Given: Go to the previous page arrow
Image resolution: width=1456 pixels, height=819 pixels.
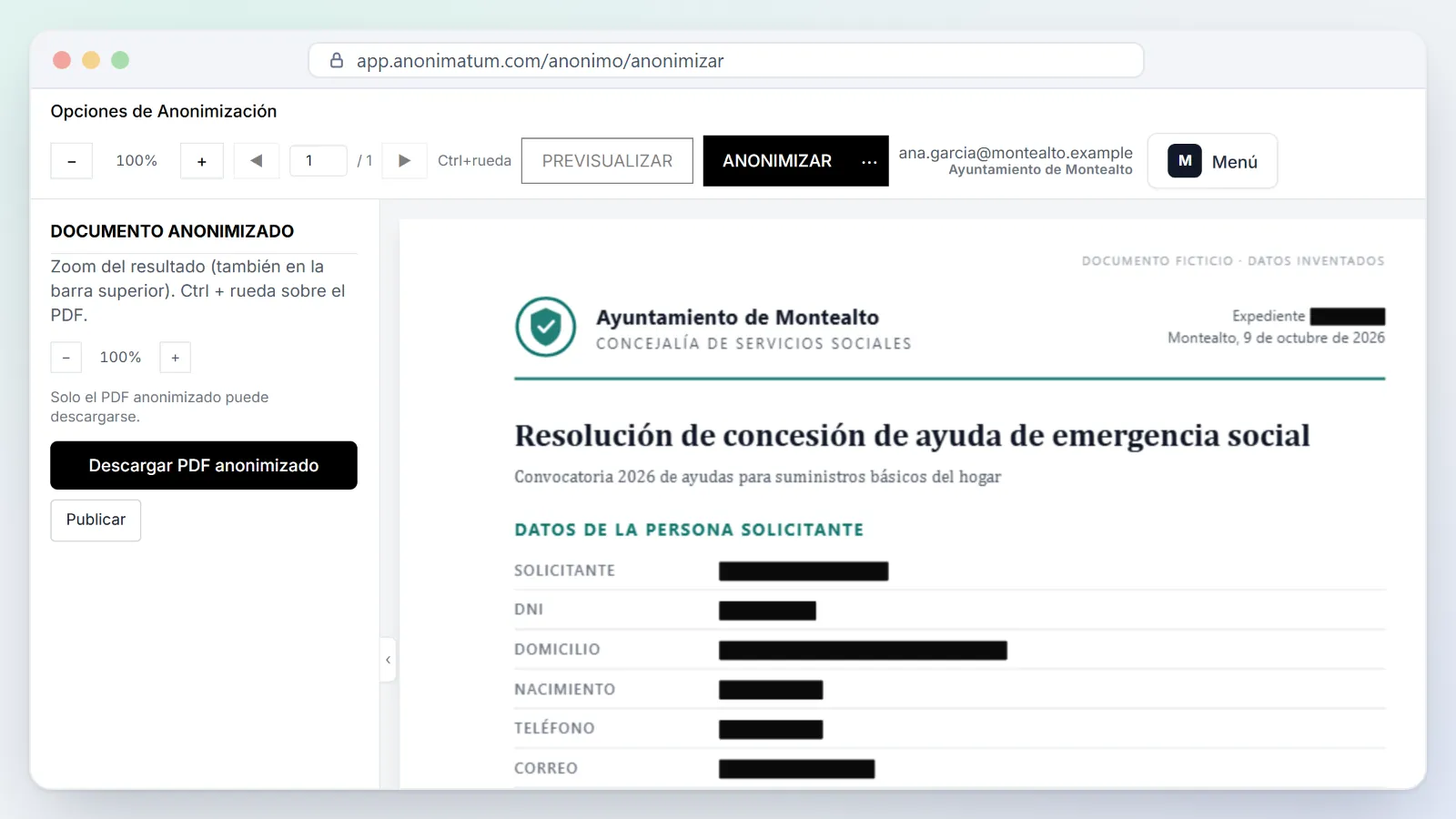Looking at the screenshot, I should [x=257, y=161].
